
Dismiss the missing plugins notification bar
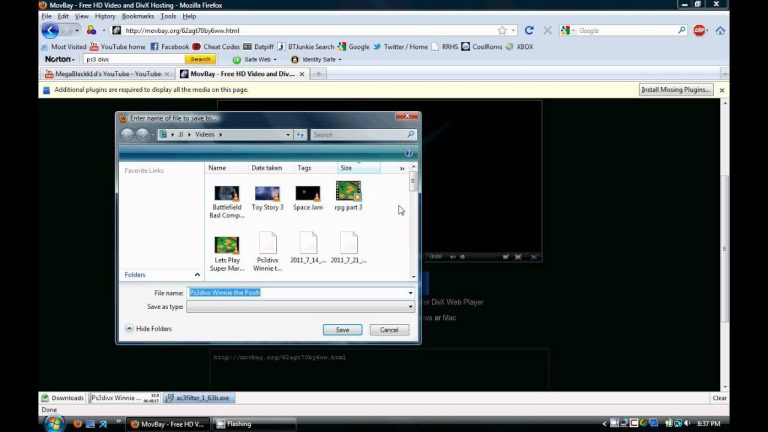(722, 90)
